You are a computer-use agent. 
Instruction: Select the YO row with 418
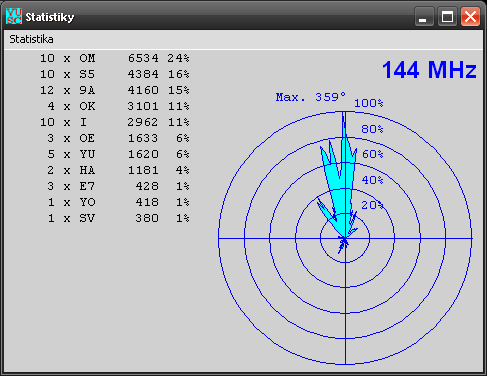point(118,202)
